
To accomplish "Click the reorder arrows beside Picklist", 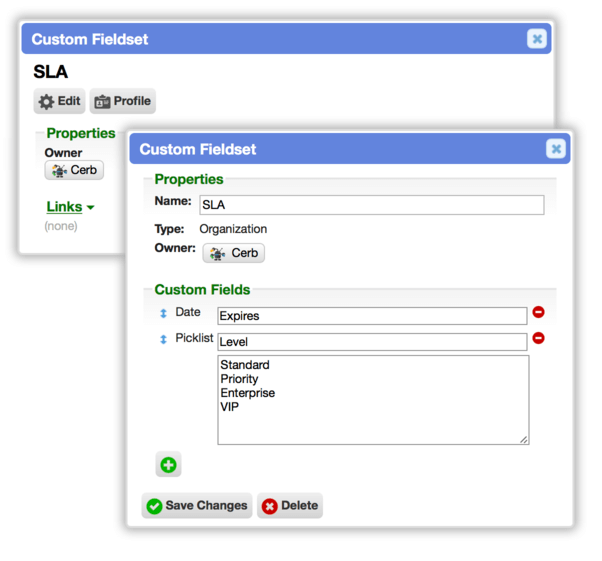I will pyautogui.click(x=163, y=339).
